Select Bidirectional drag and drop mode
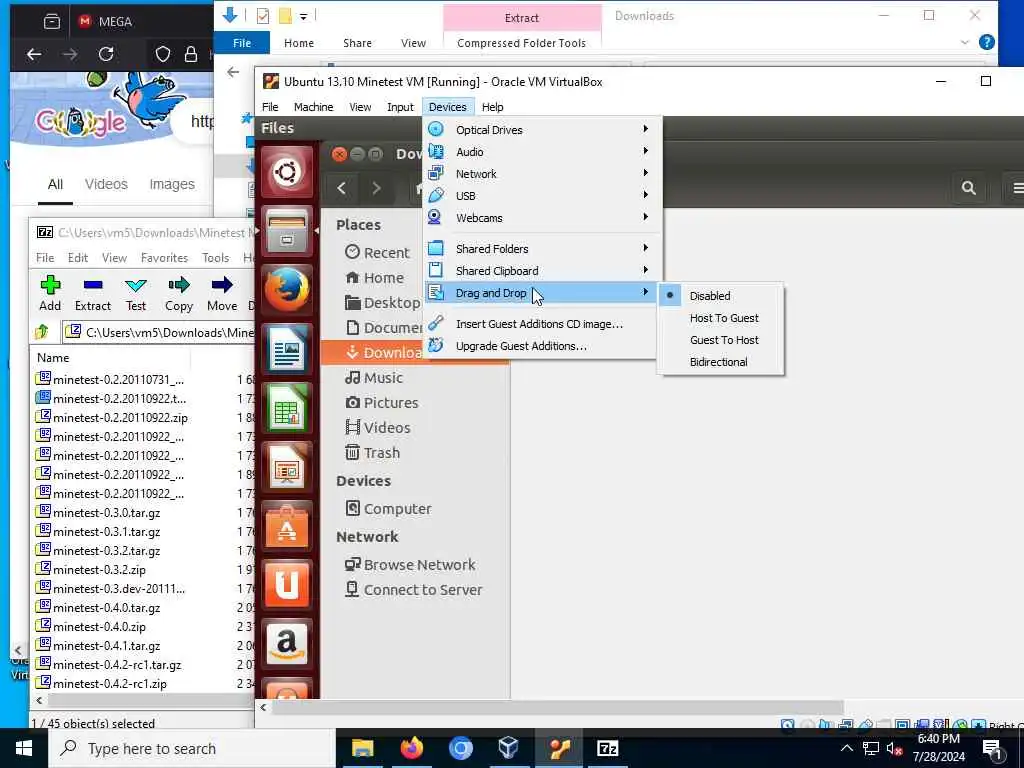The height and width of the screenshot is (768, 1024). 718,362
